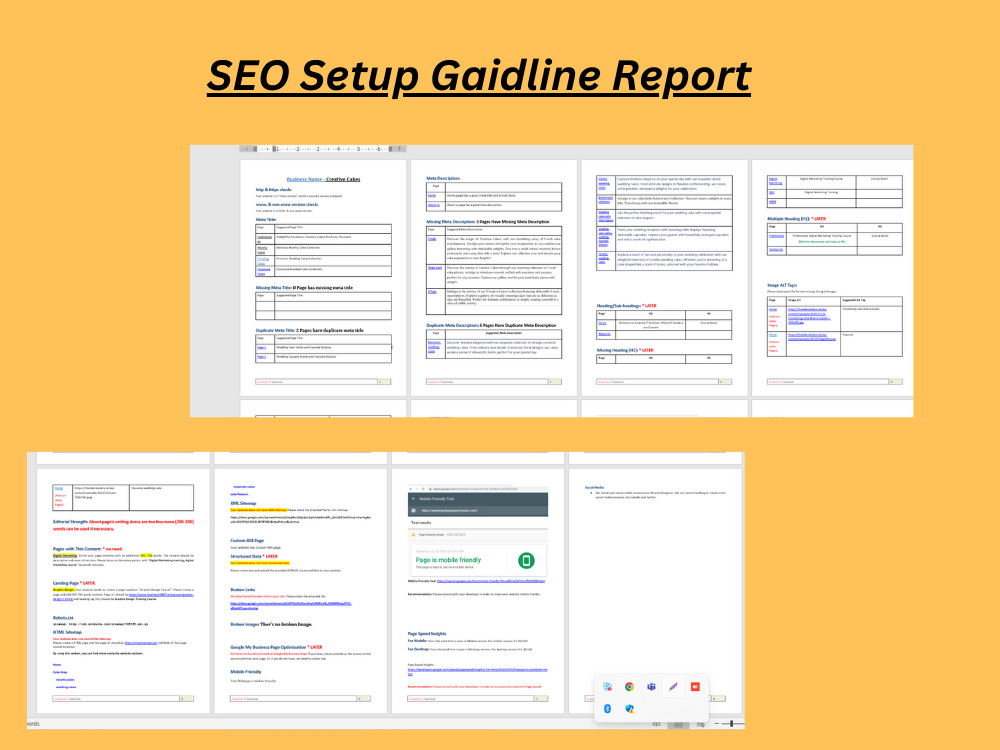Click 'www. & non-www version check:' heading
The image size is (1000, 750).
pos(286,204)
